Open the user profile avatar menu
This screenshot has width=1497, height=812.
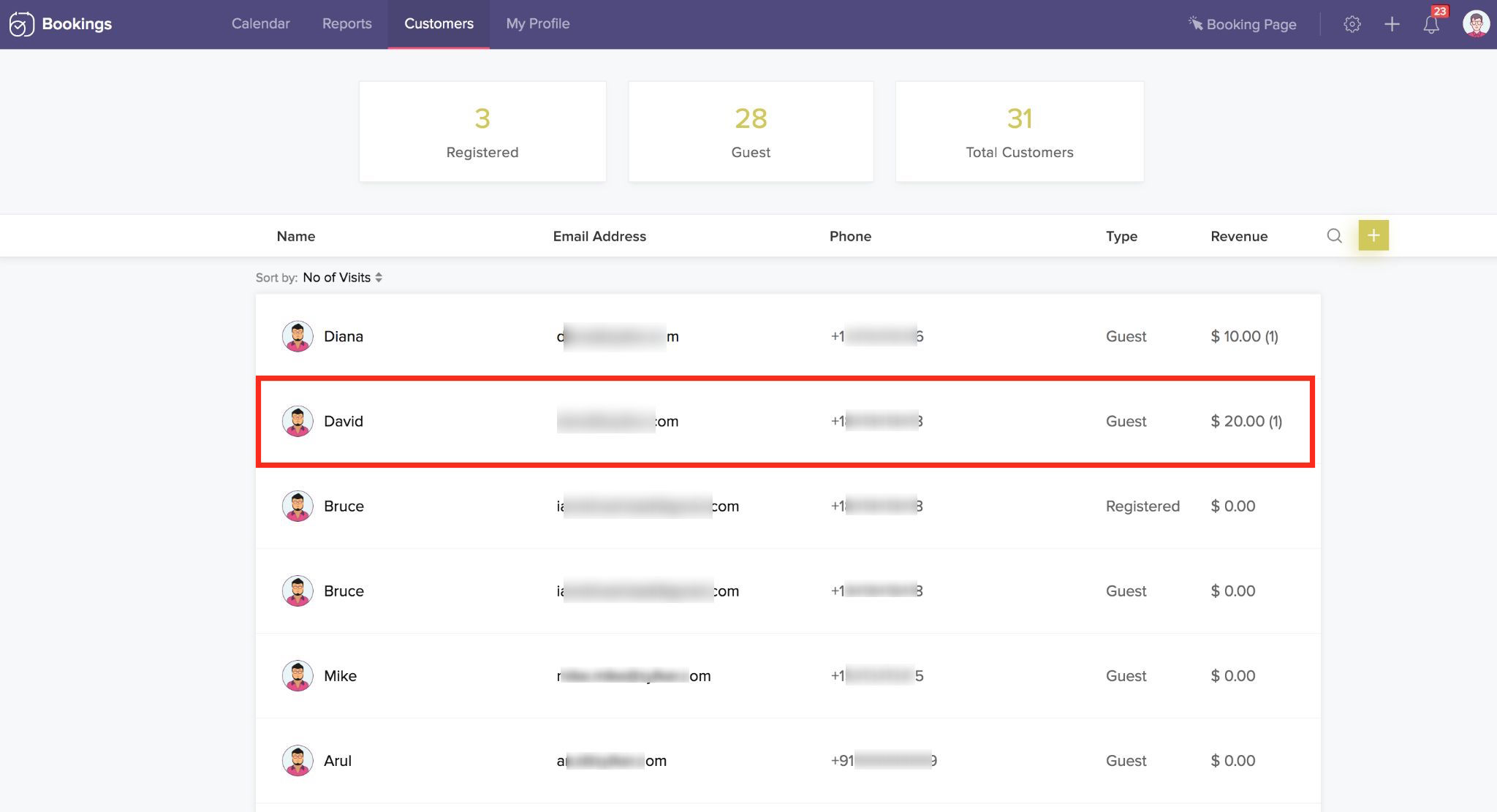[1475, 24]
